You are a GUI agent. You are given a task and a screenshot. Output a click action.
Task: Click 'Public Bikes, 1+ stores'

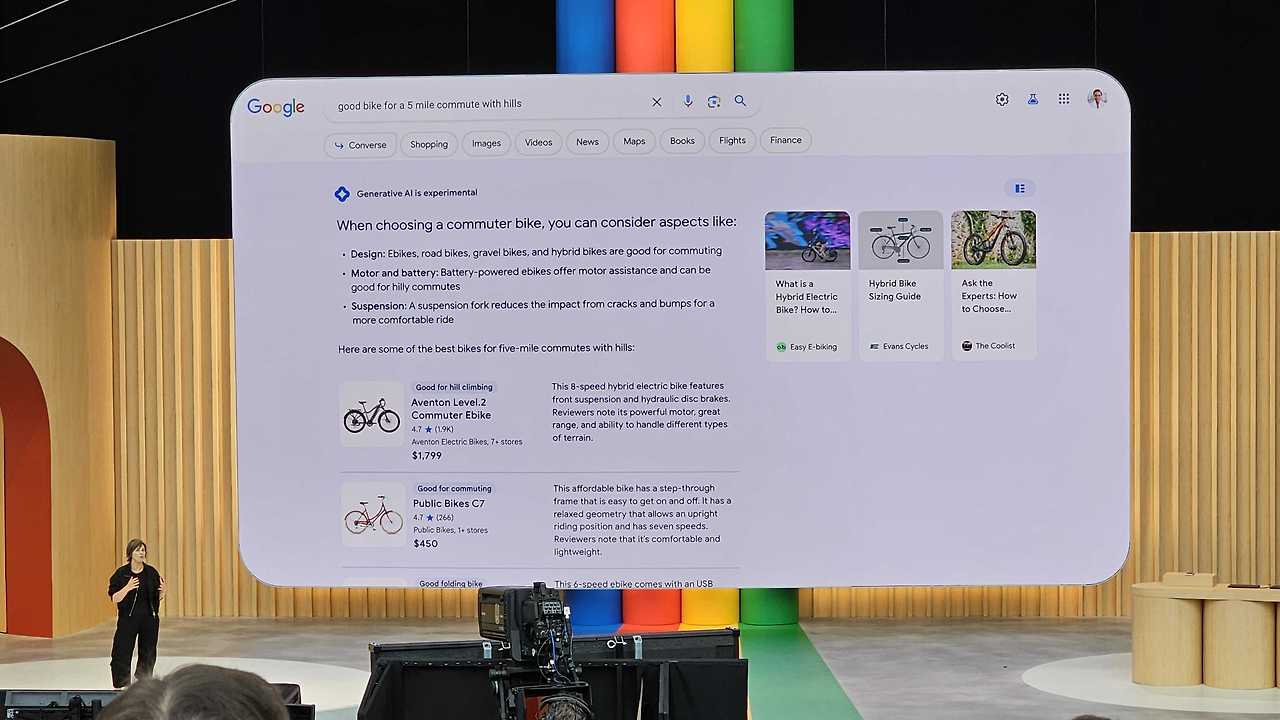451,530
